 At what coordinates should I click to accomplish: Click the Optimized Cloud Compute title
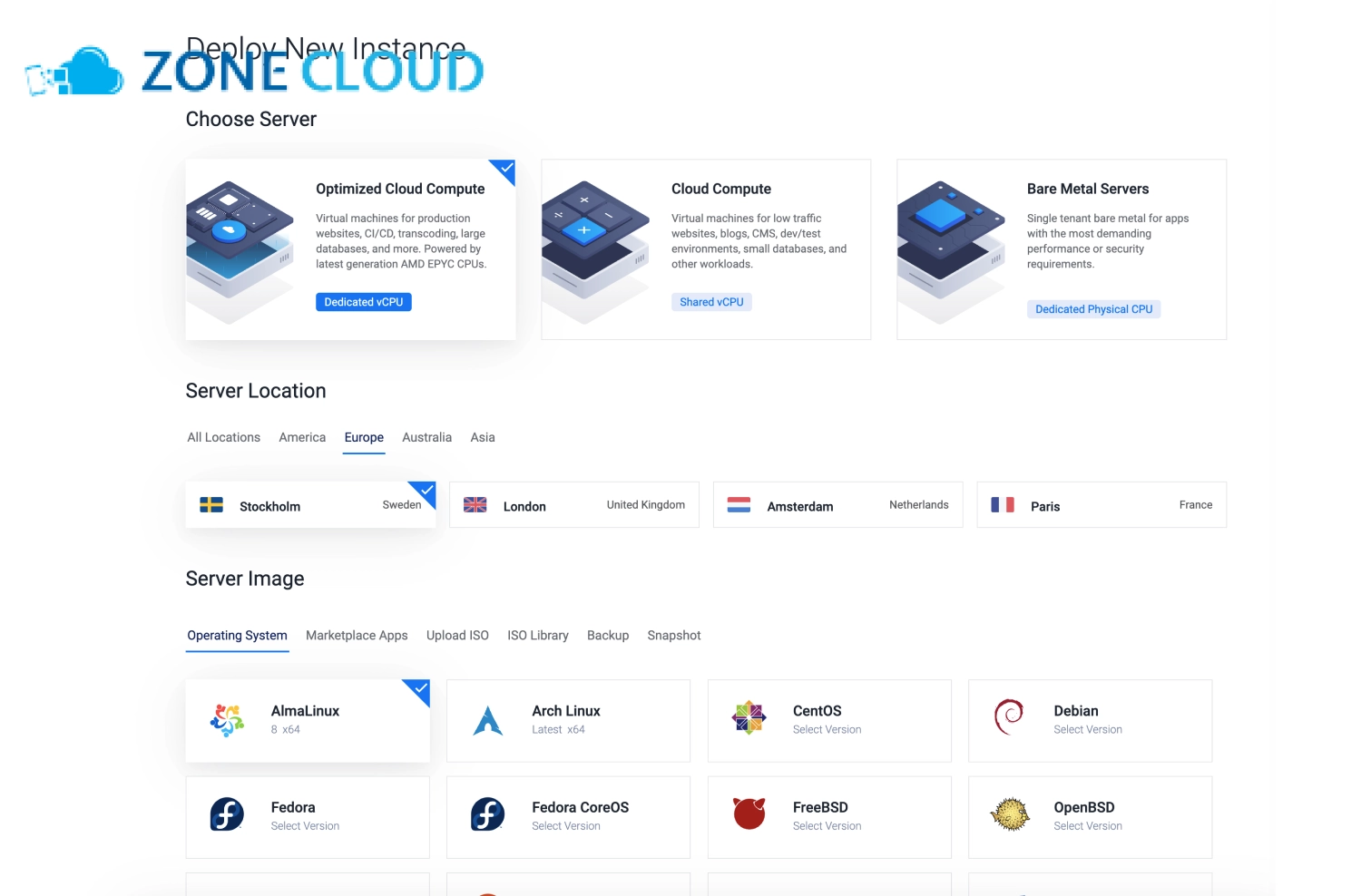point(400,189)
